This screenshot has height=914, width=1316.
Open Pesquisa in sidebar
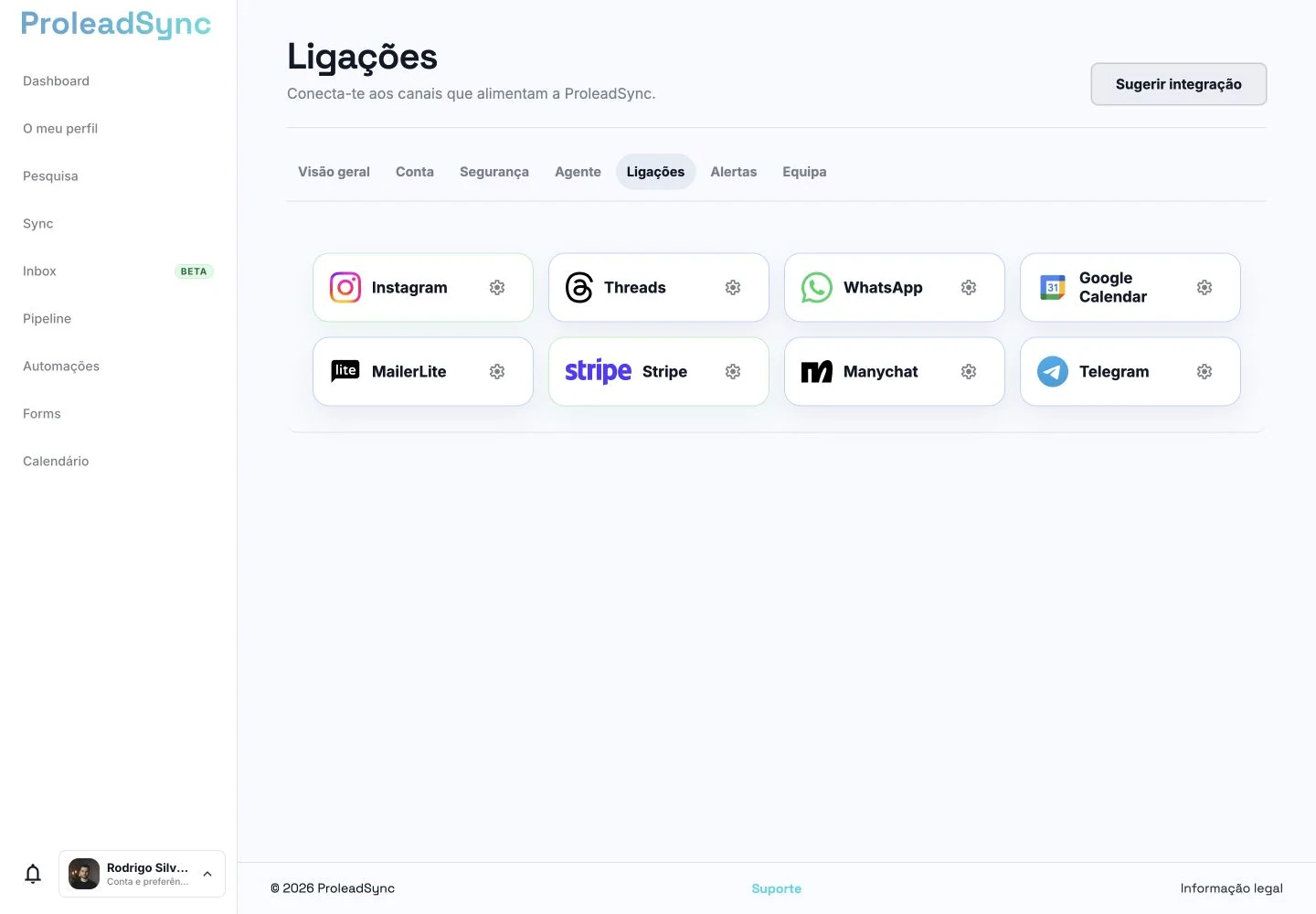(x=50, y=176)
